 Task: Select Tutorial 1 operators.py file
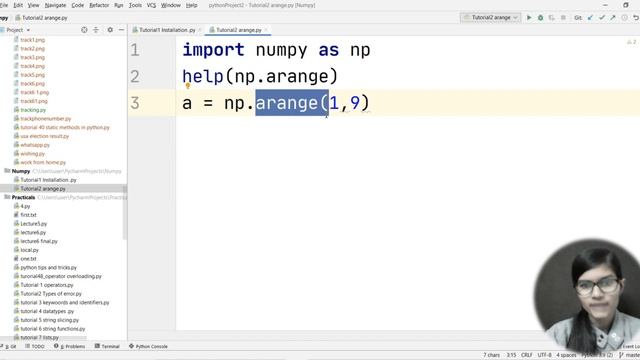tap(47, 285)
